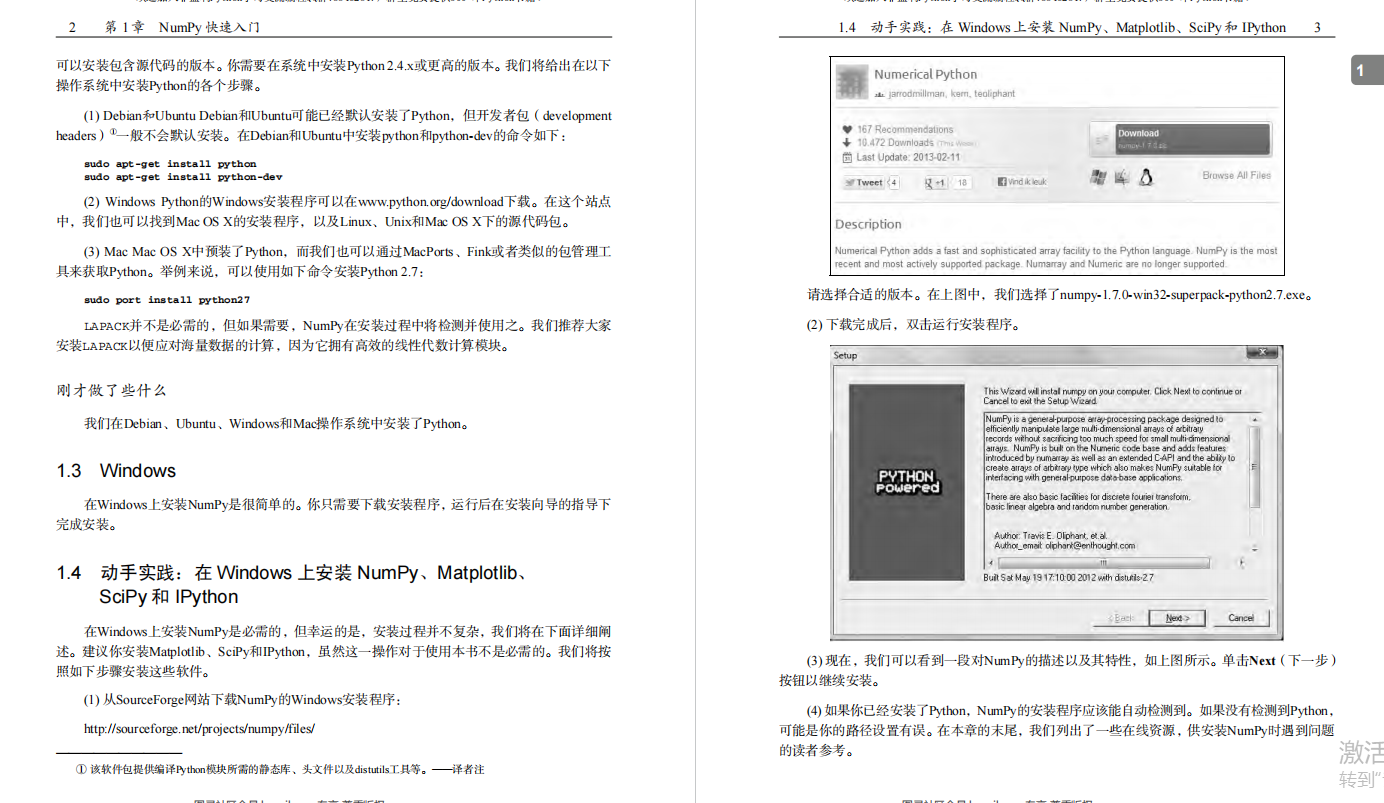Click the URL http://sourceforge.net/projects/numpy/files/

(199, 728)
